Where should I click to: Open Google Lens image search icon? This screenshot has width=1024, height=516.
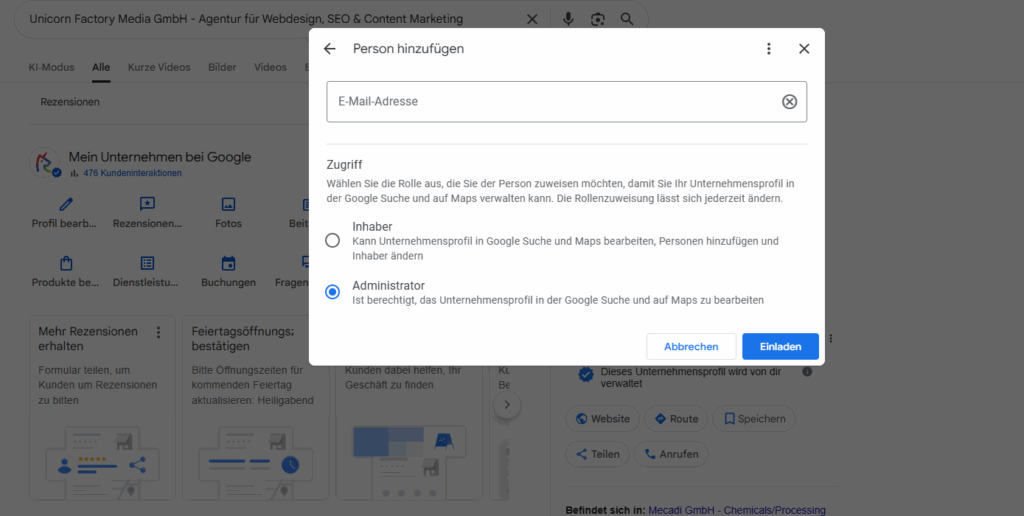pos(597,19)
